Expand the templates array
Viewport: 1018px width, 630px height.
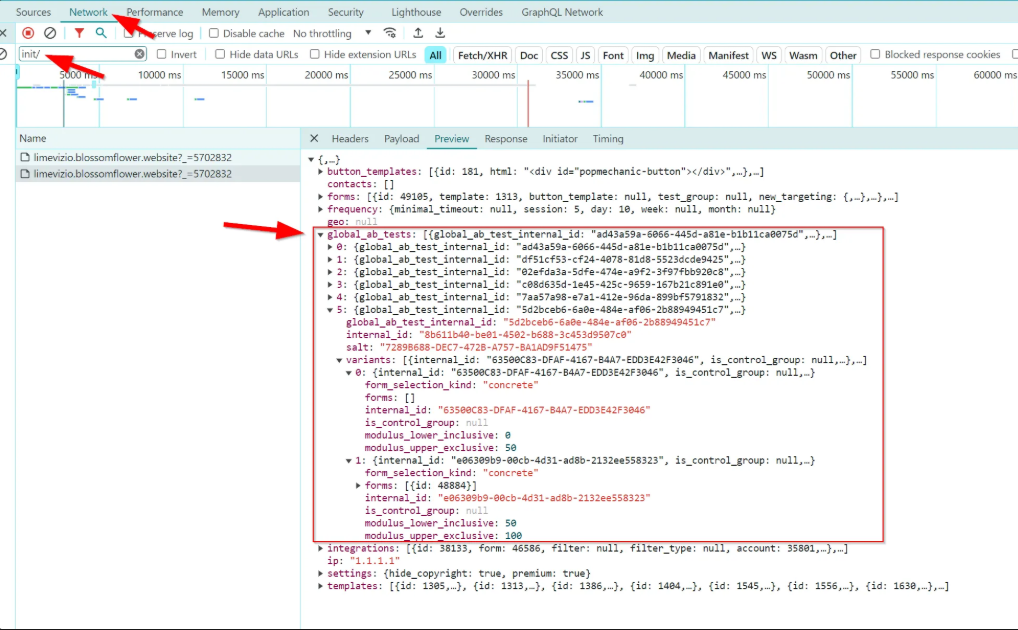[321, 586]
